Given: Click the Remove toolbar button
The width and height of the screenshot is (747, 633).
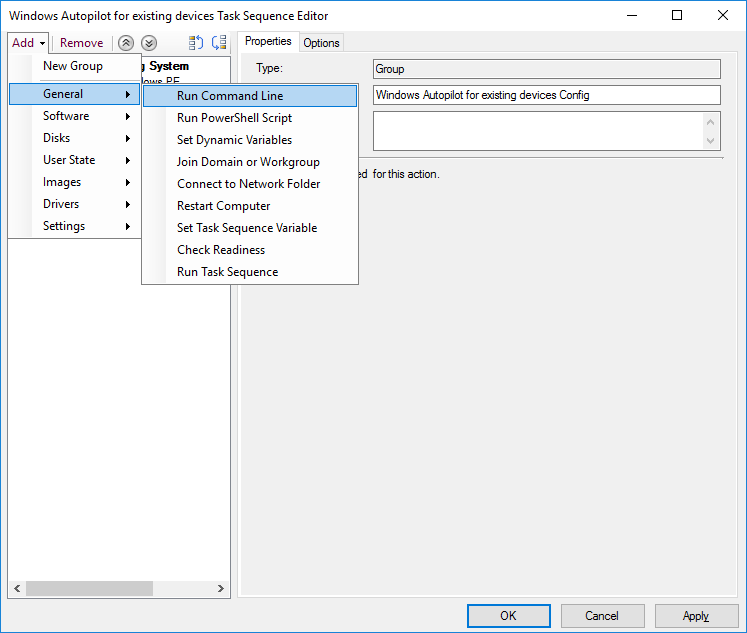Looking at the screenshot, I should 81,43.
